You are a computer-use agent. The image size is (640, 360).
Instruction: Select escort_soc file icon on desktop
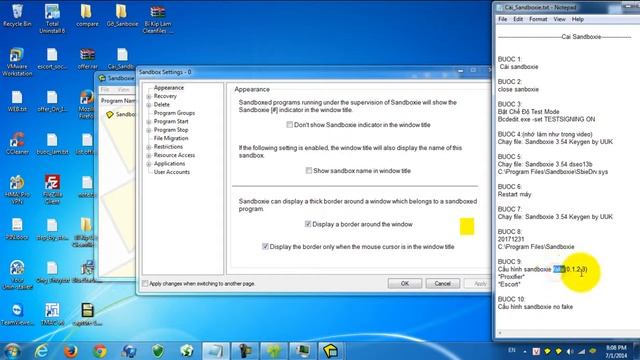pos(52,59)
